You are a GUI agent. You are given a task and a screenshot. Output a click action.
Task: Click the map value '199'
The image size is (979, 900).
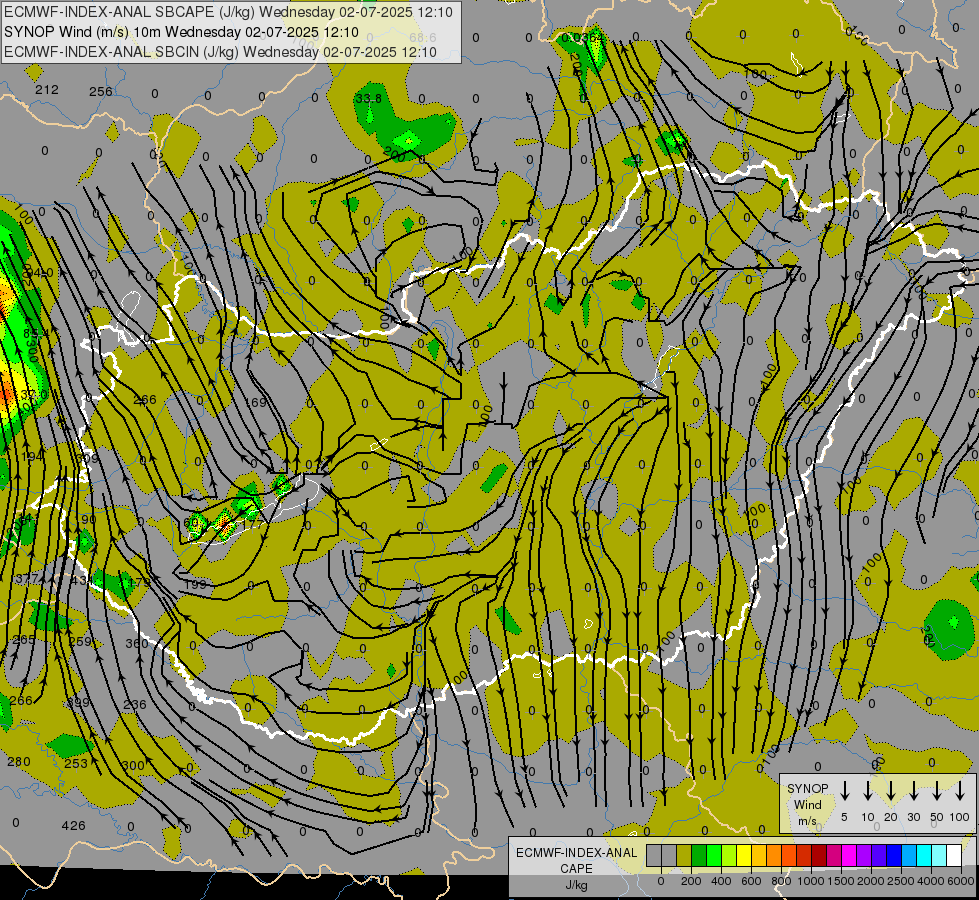coord(195,585)
